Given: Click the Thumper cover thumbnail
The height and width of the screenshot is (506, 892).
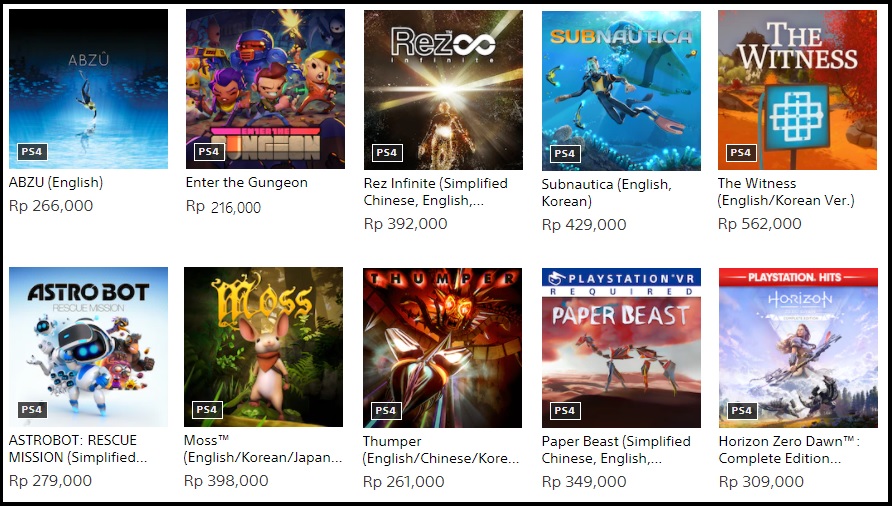Looking at the screenshot, I should pos(443,348).
